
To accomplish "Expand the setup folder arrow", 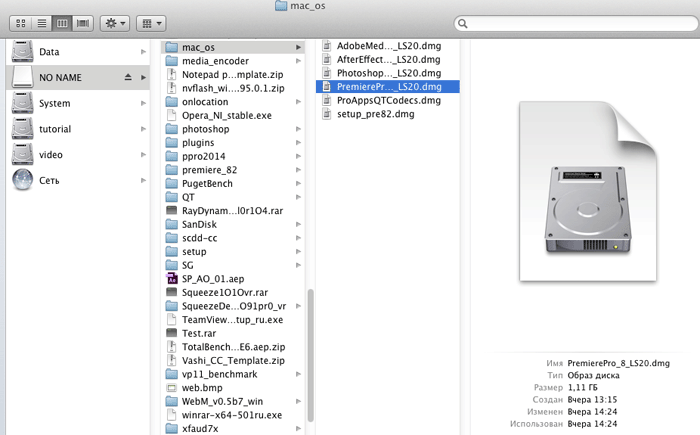I will point(298,252).
